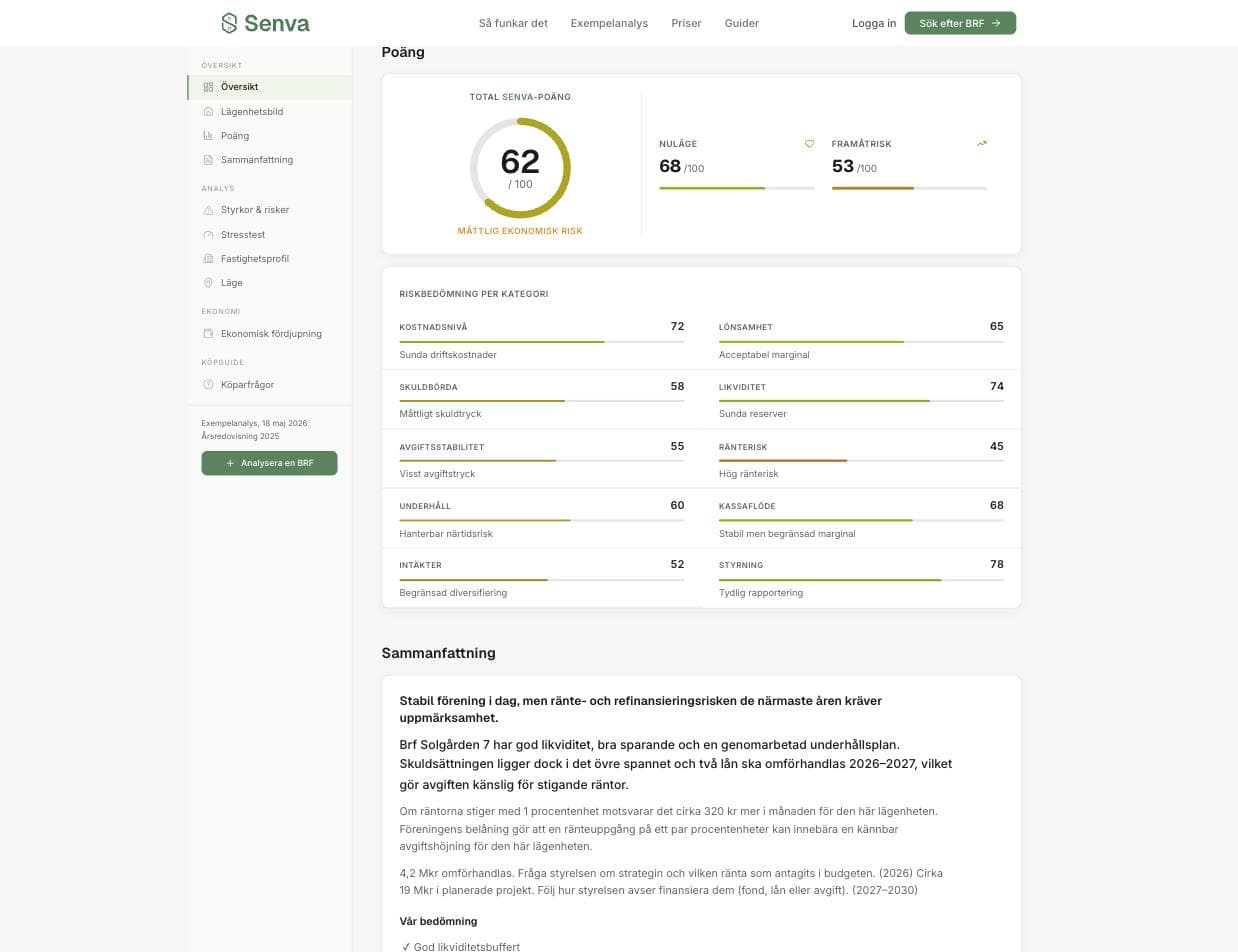Viewport: 1238px width, 952px height.
Task: Open Köparfrågor in the sidebar
Action: 270,385
